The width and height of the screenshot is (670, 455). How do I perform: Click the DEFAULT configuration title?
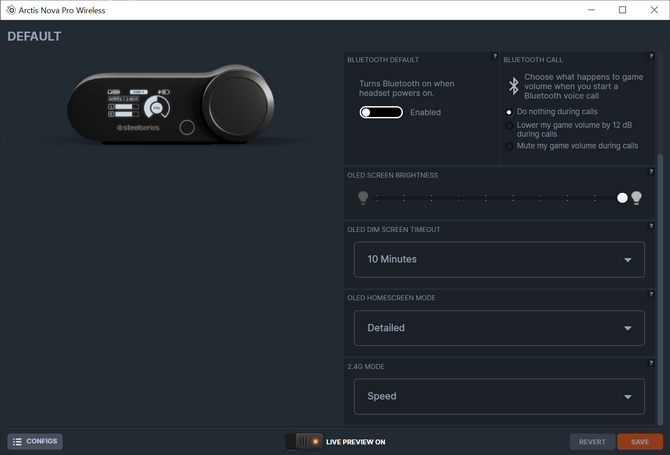pyautogui.click(x=34, y=36)
